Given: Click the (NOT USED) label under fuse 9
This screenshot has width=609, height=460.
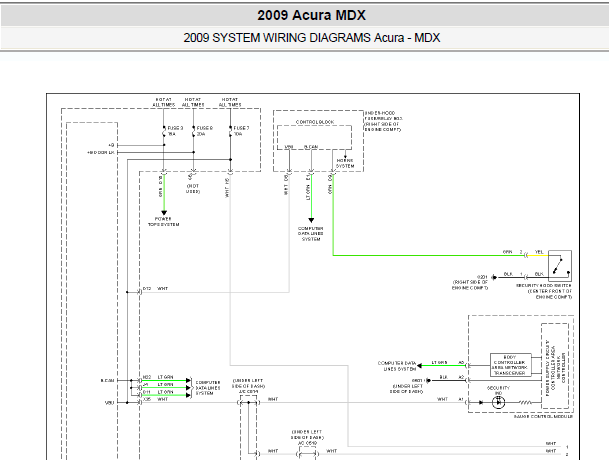Looking at the screenshot, I should click(193, 189).
